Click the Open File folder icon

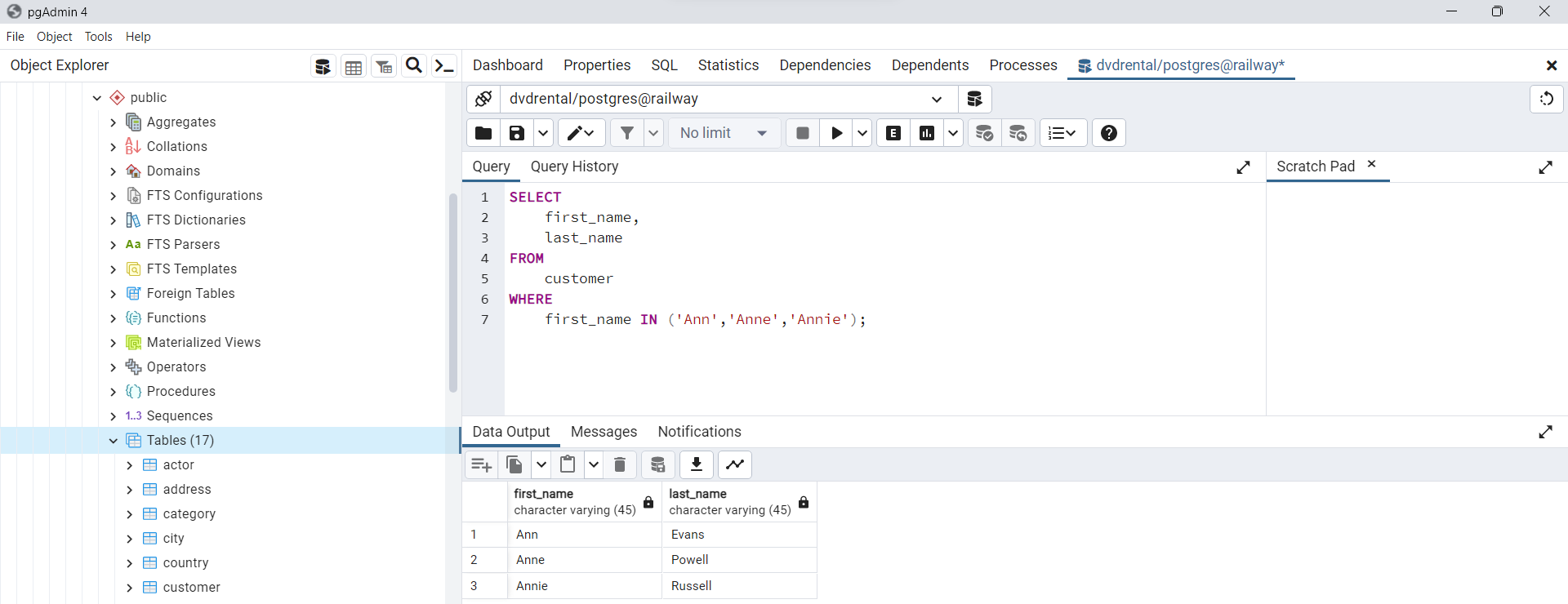(x=483, y=133)
